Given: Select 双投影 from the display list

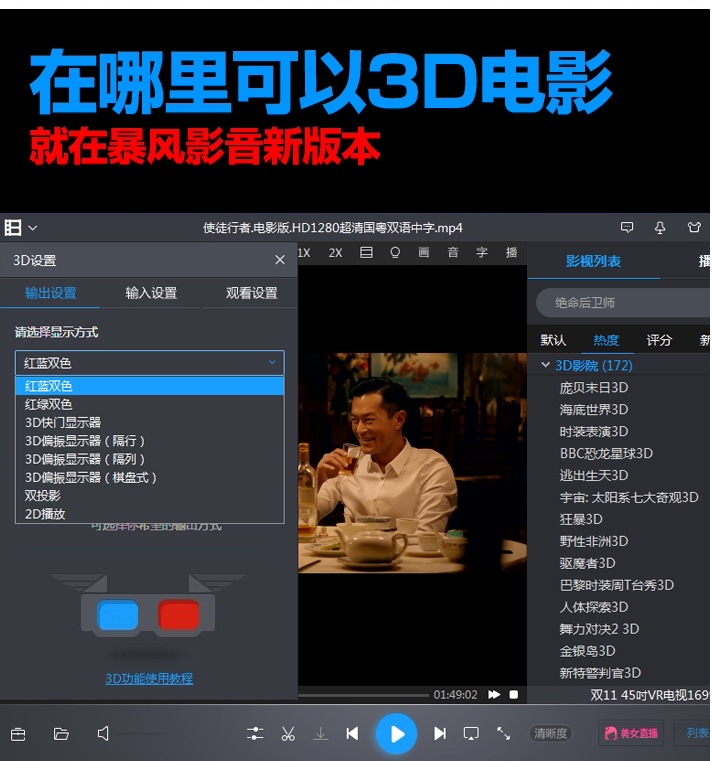Looking at the screenshot, I should 43,496.
